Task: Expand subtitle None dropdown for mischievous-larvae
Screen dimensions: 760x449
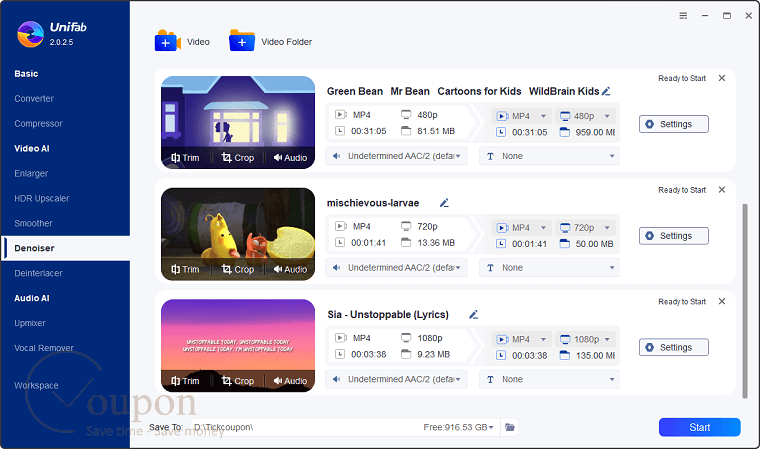Action: (550, 268)
